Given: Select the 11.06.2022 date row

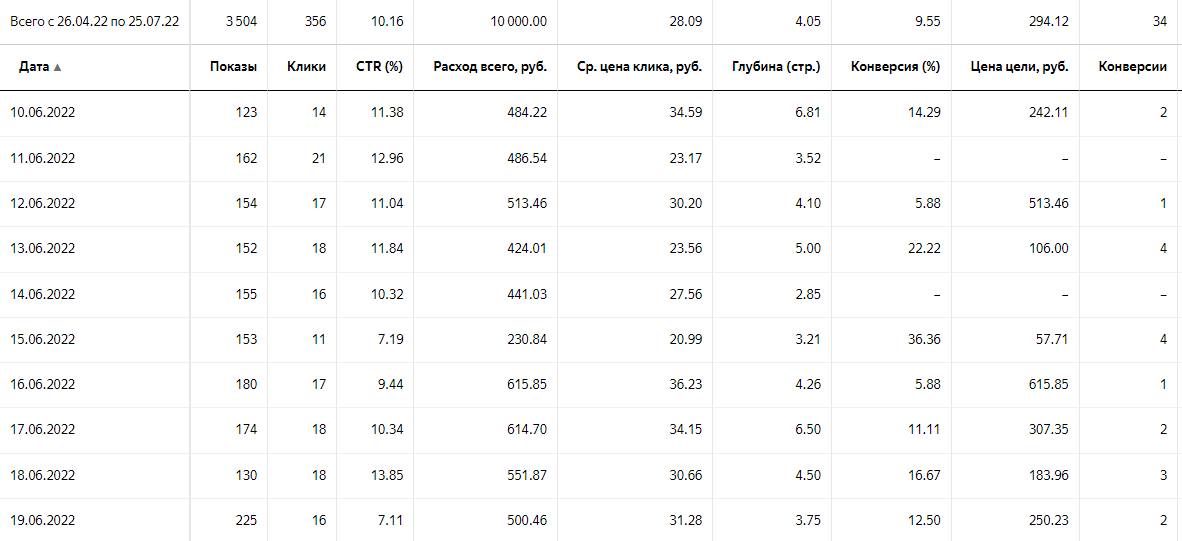Looking at the screenshot, I should [591, 158].
